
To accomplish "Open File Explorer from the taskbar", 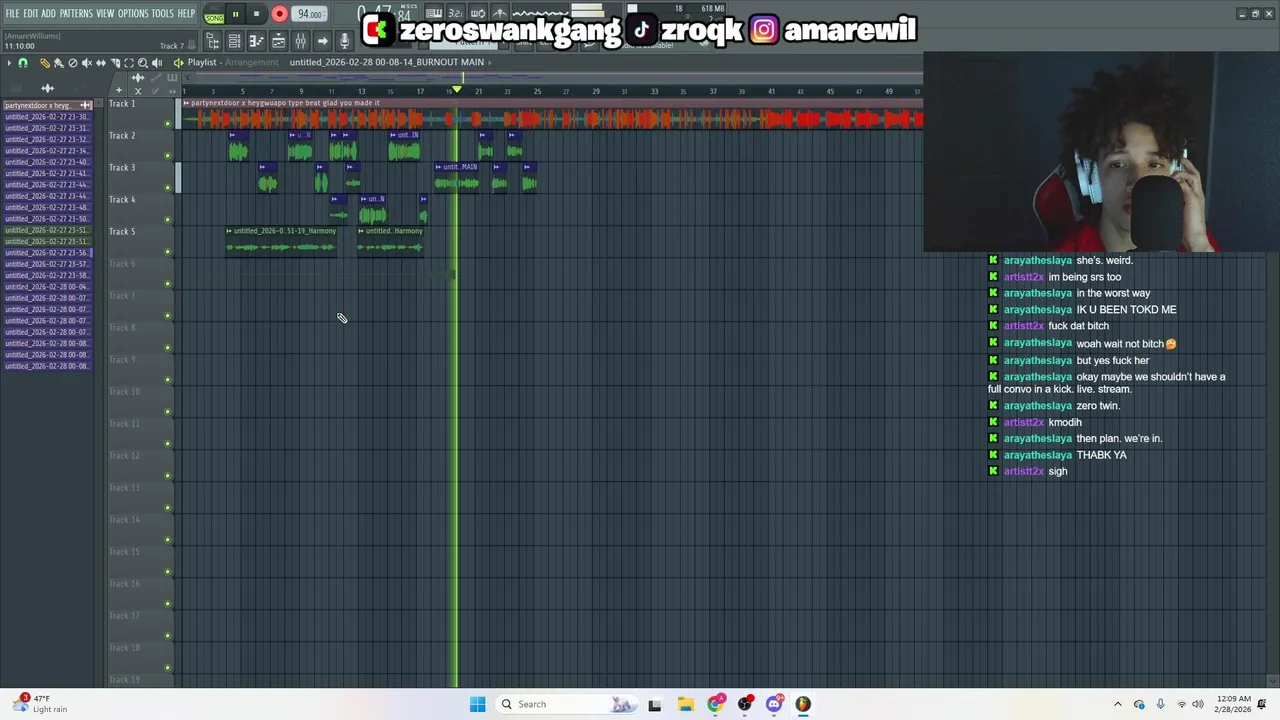I will 685,704.
